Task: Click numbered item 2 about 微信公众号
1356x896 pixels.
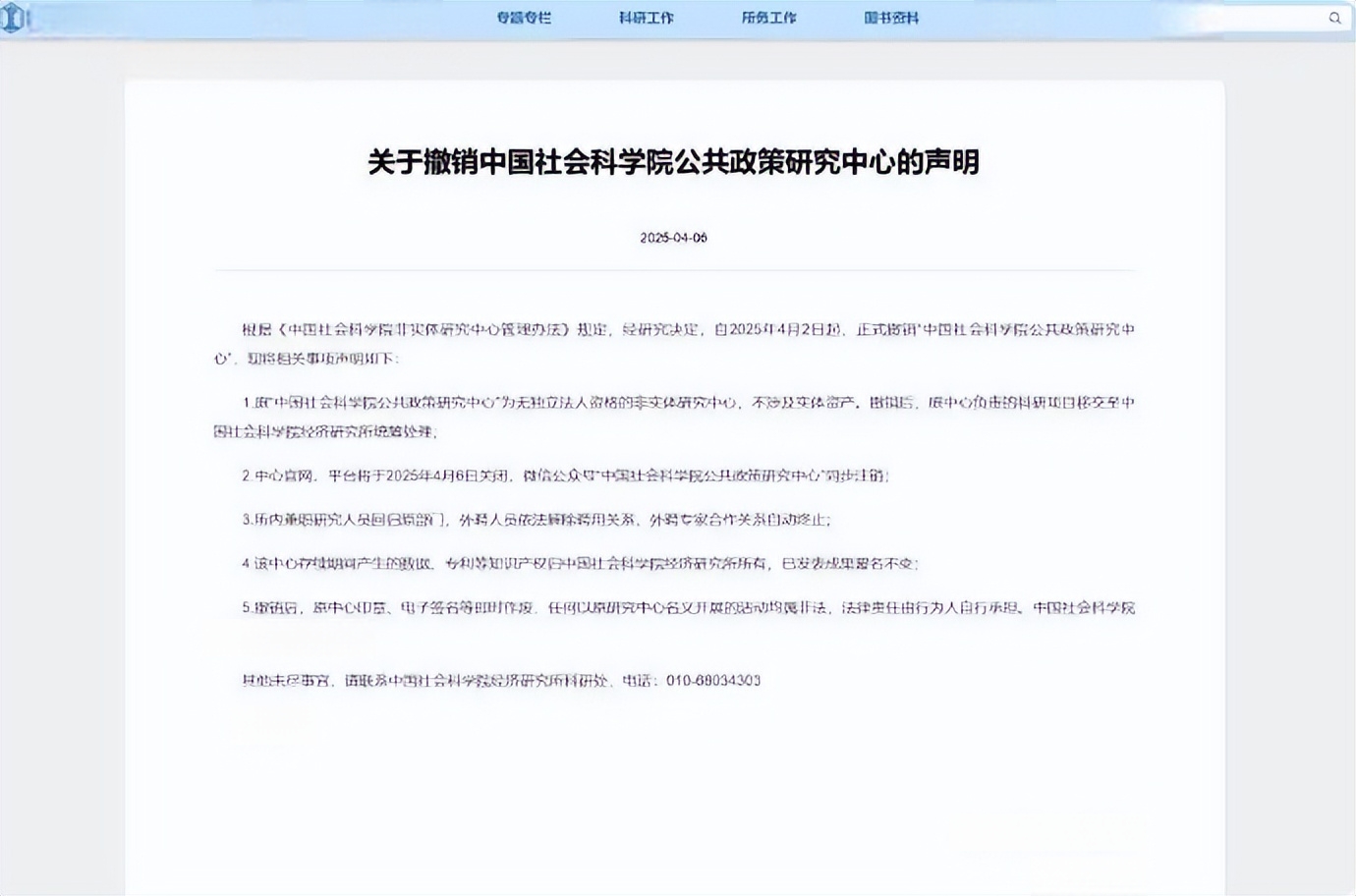Action: click(566, 476)
